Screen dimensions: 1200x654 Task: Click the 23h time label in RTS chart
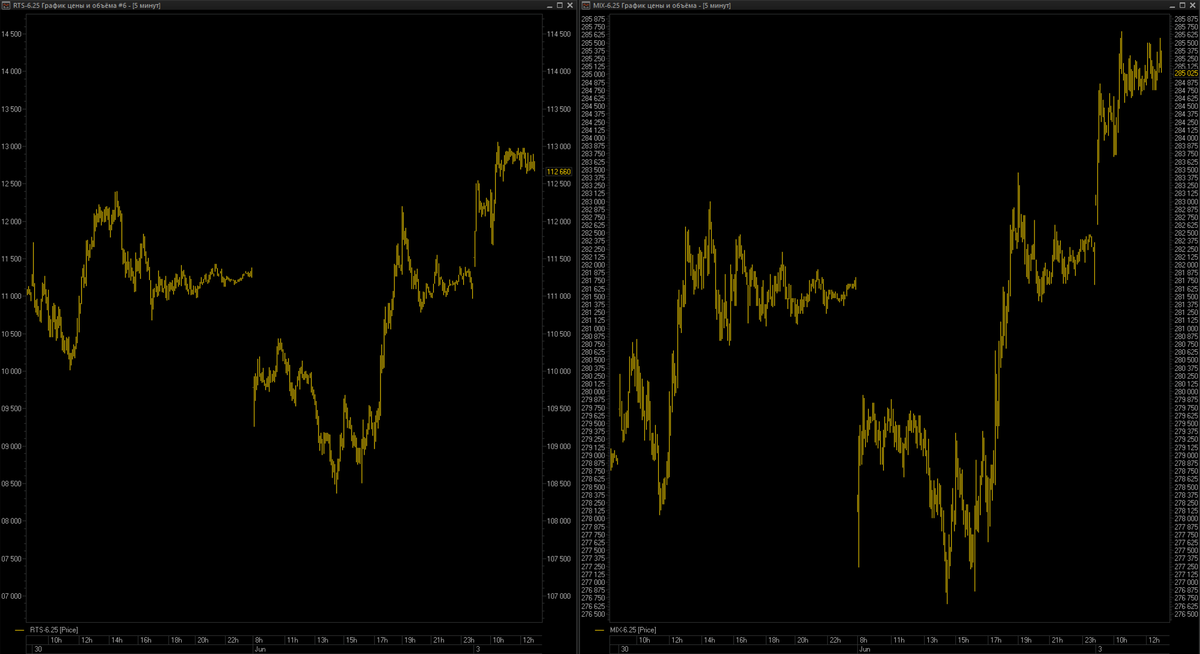pos(469,640)
